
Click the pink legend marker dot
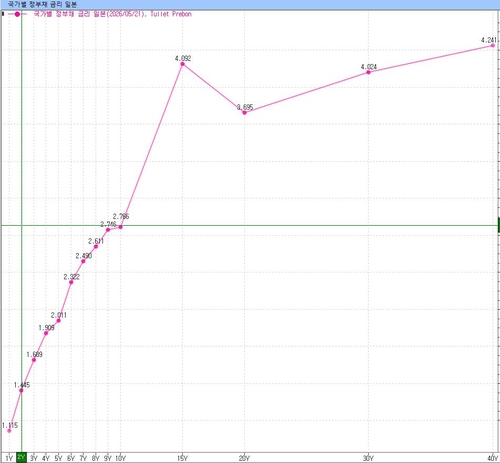17,14
